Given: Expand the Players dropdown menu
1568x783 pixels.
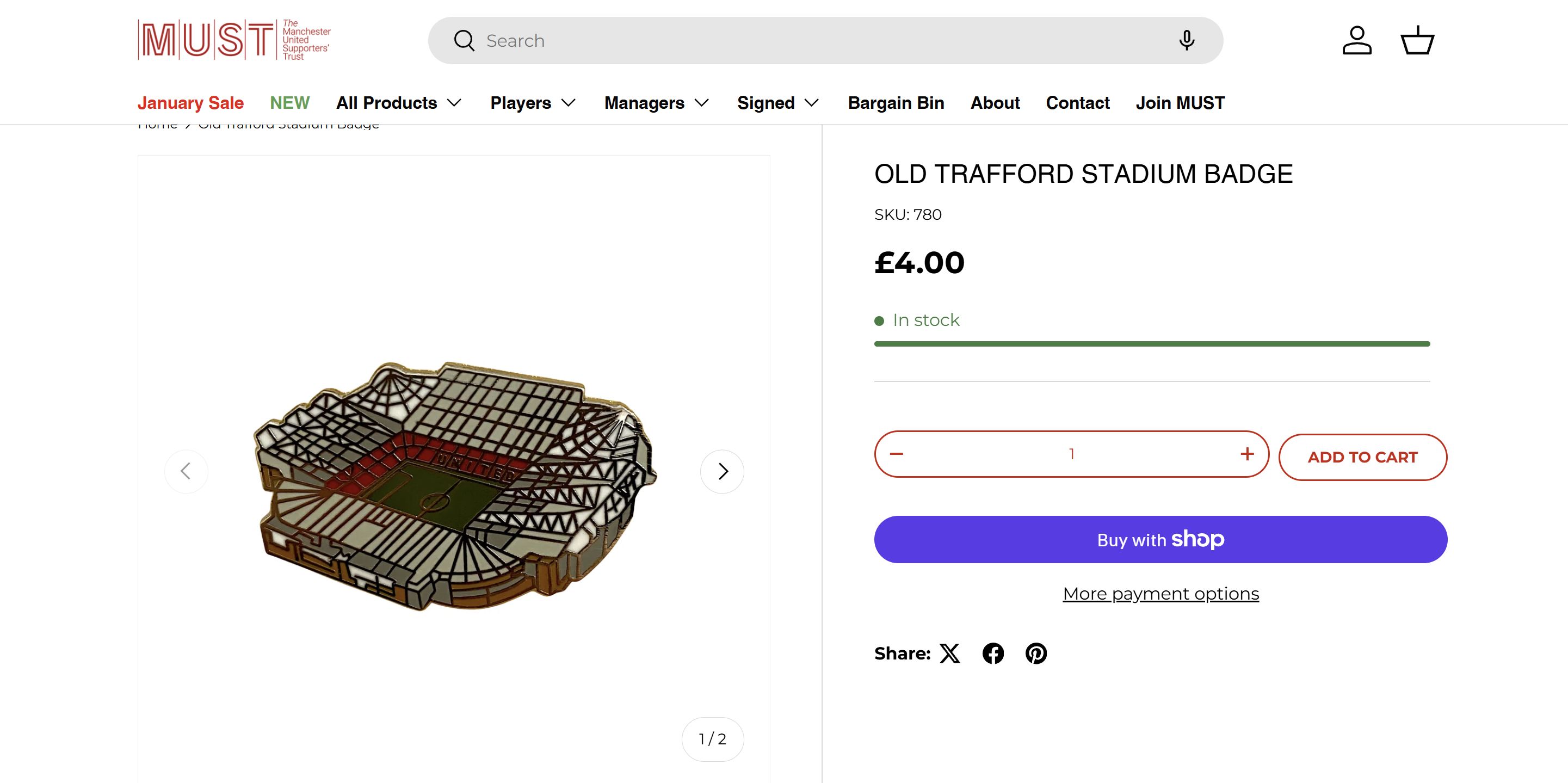Looking at the screenshot, I should point(533,103).
